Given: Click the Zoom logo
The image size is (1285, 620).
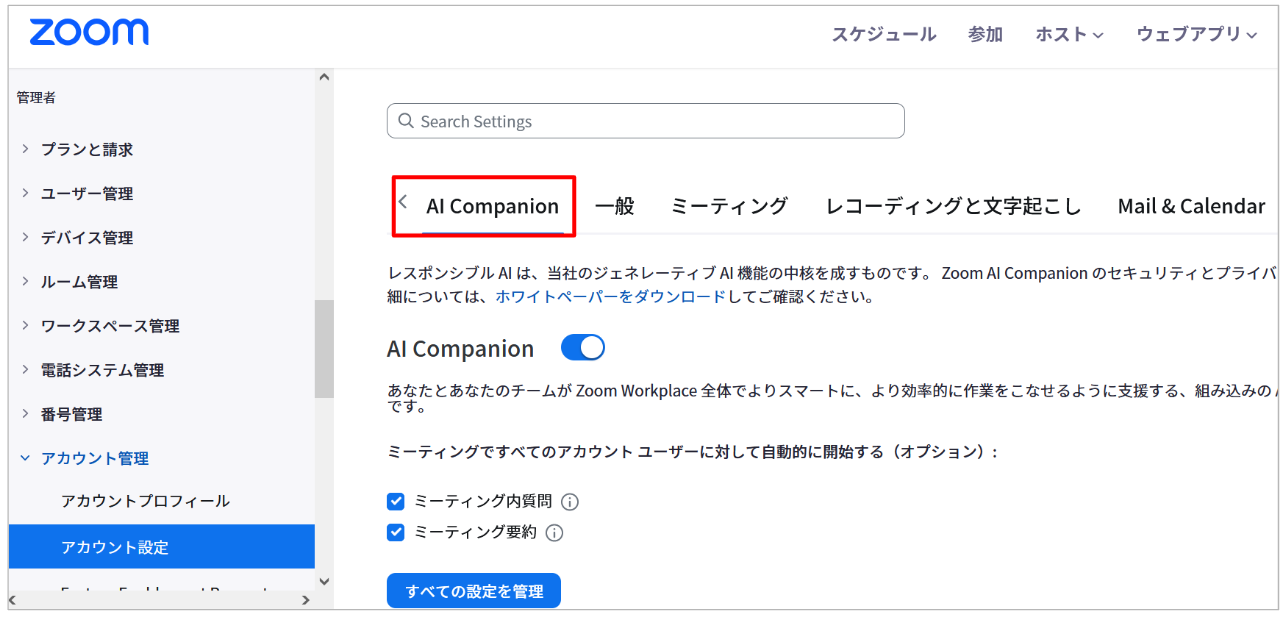Looking at the screenshot, I should pyautogui.click(x=89, y=33).
